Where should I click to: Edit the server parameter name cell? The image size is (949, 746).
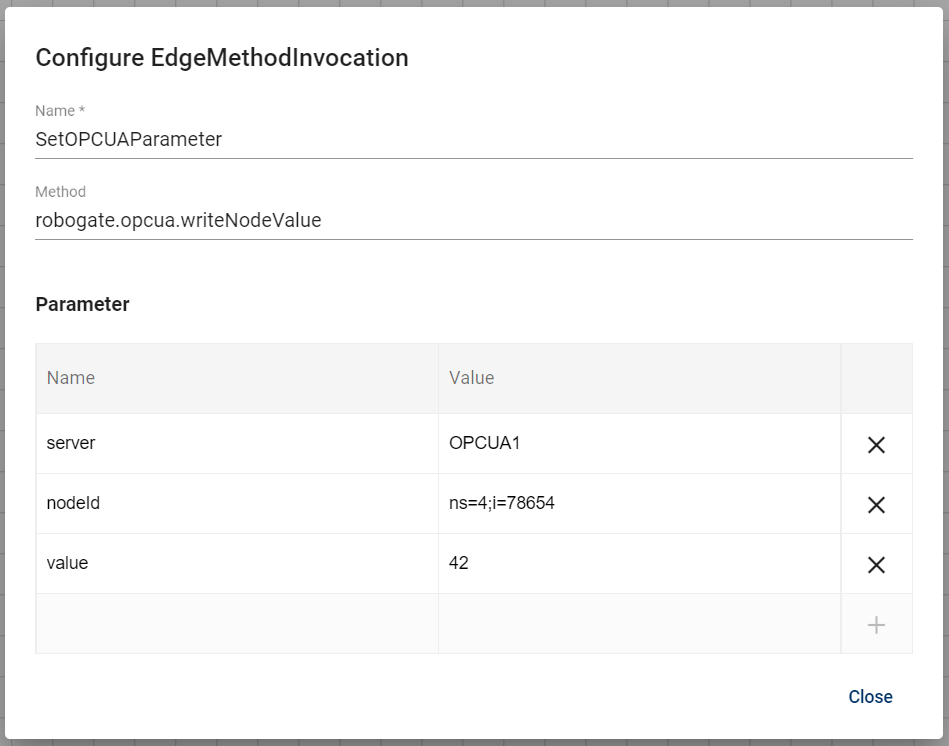[x=236, y=443]
